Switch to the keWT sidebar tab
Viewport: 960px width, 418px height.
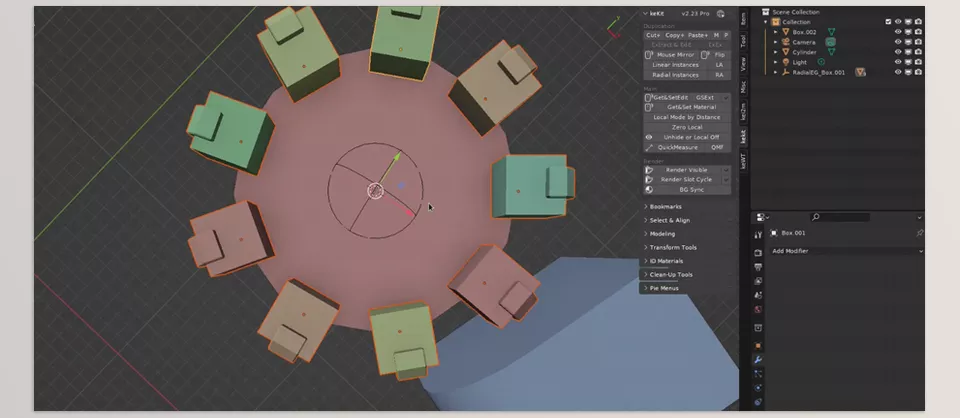[x=744, y=162]
